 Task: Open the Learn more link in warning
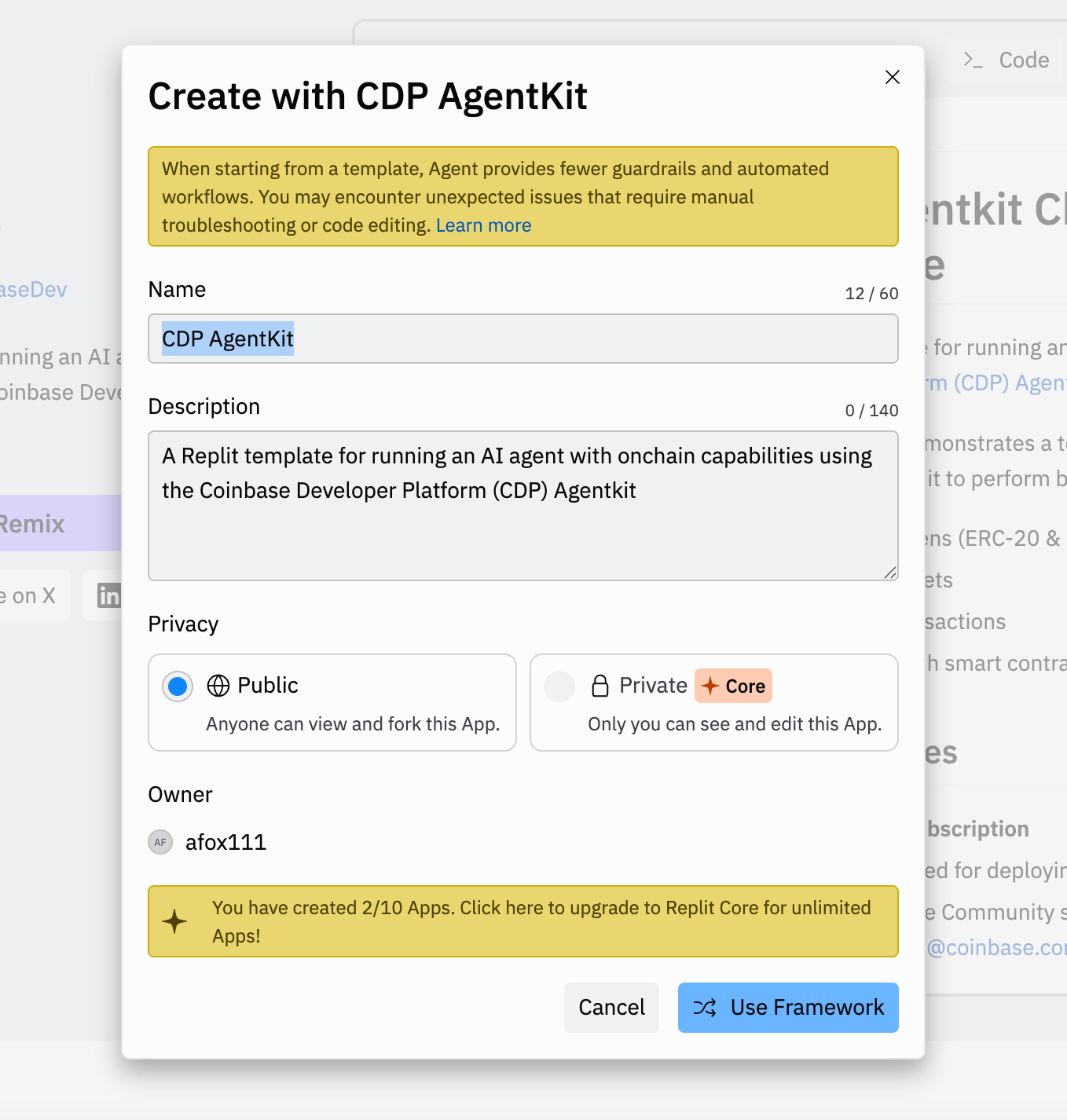click(483, 225)
